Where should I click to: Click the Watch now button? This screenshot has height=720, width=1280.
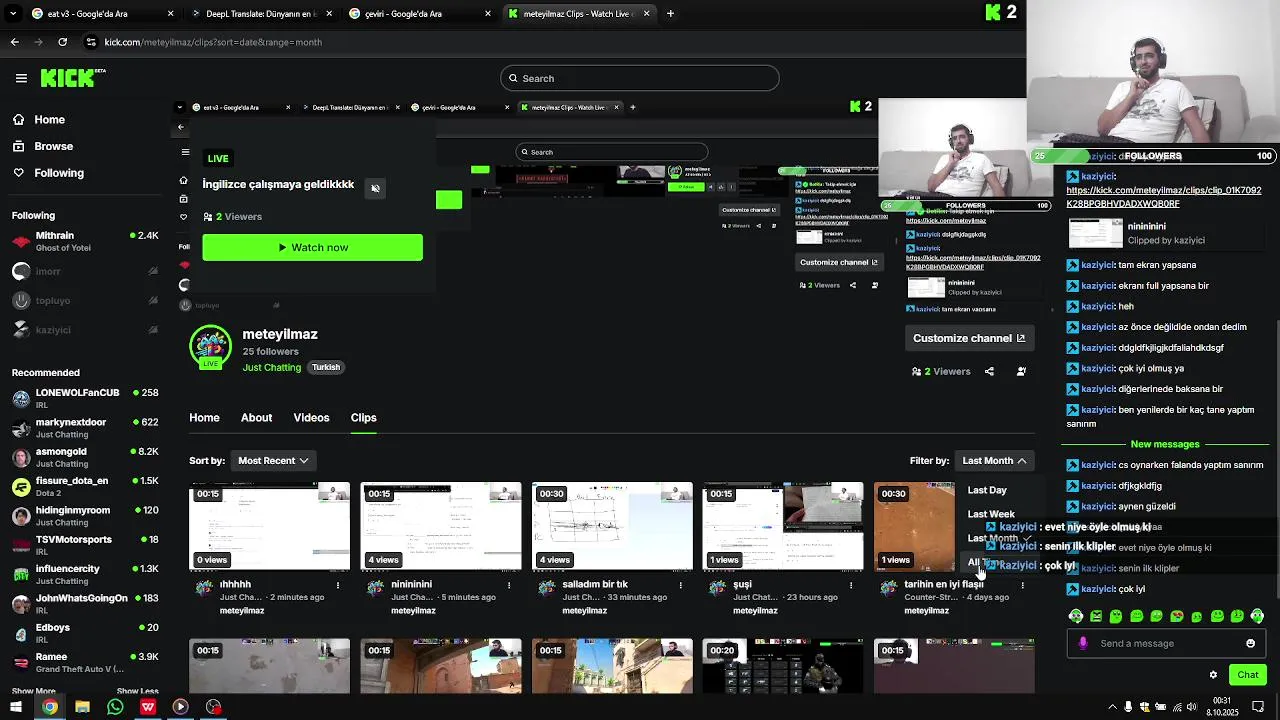[312, 247]
